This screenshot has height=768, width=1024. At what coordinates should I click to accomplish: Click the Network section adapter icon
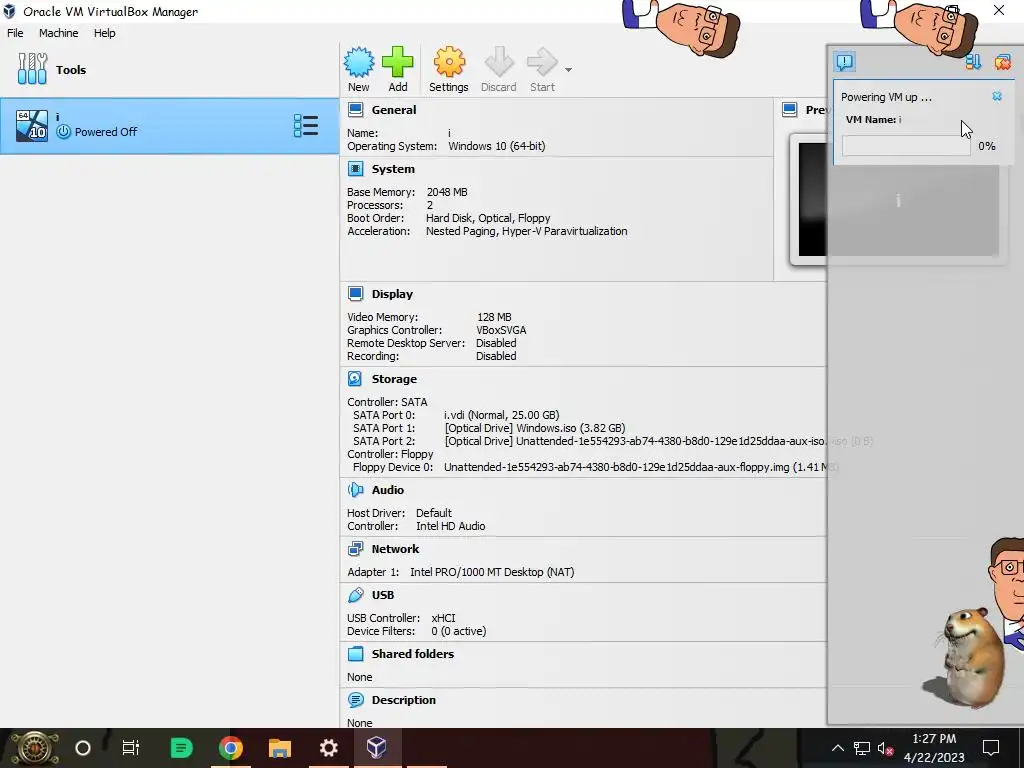pyautogui.click(x=355, y=549)
